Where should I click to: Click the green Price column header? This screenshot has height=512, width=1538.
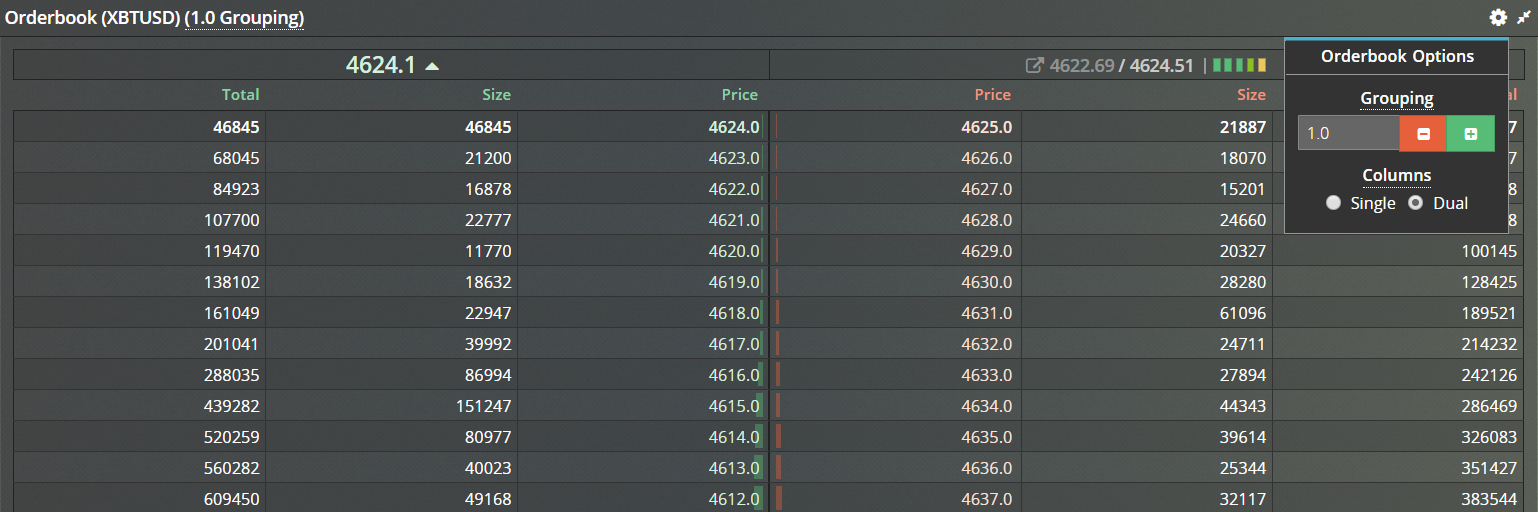coord(739,95)
